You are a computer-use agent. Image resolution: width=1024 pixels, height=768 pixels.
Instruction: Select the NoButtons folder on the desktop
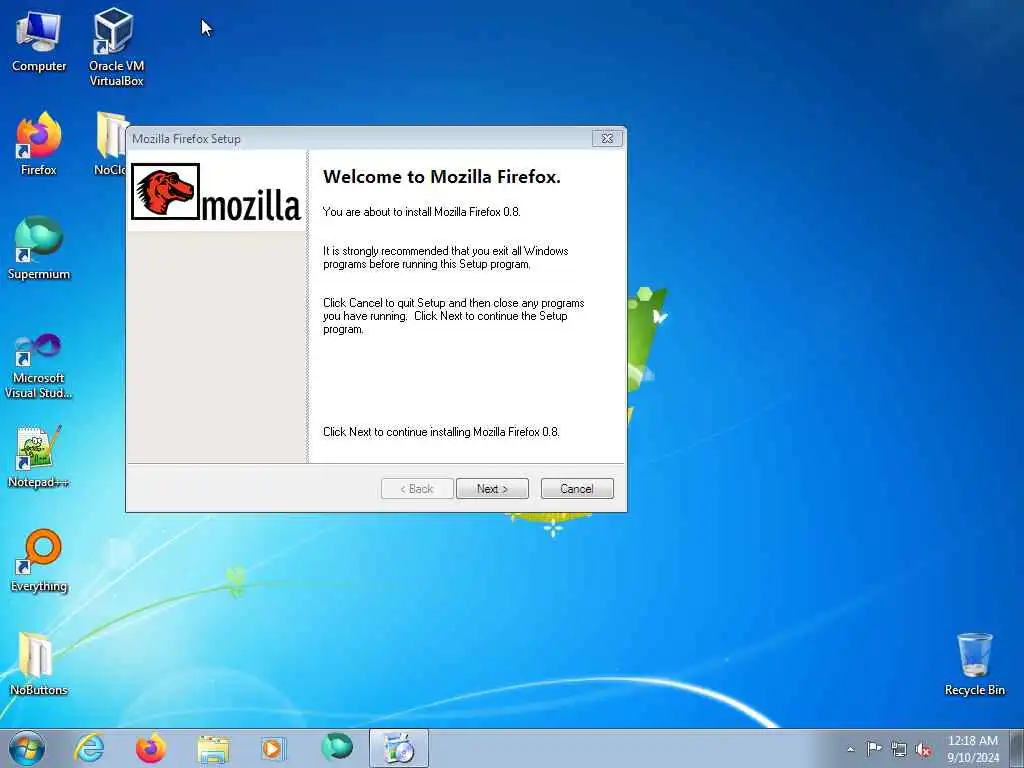tap(39, 664)
